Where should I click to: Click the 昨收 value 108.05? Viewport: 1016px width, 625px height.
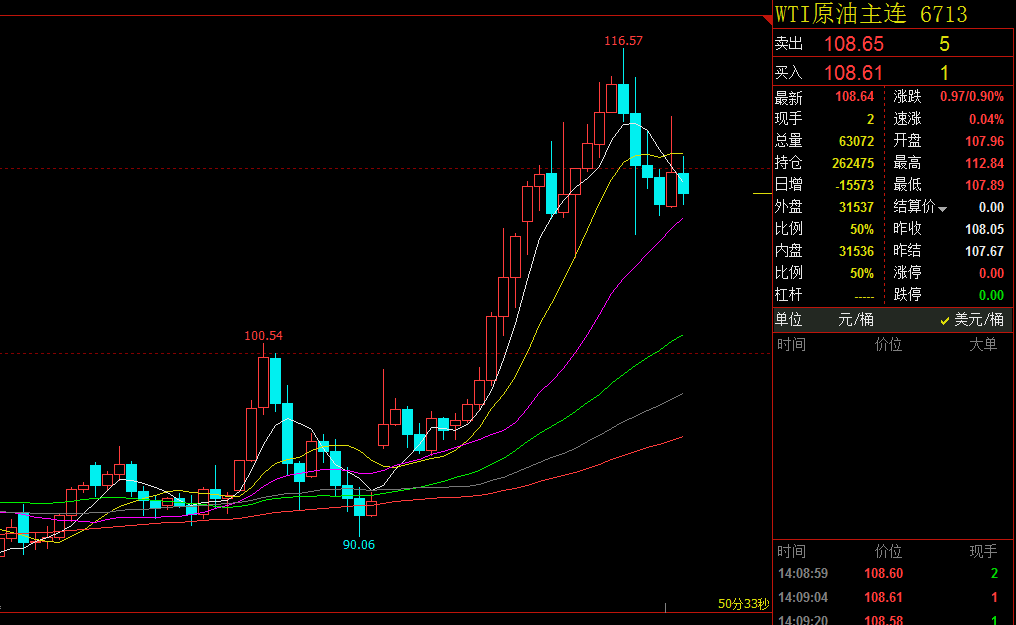point(984,229)
